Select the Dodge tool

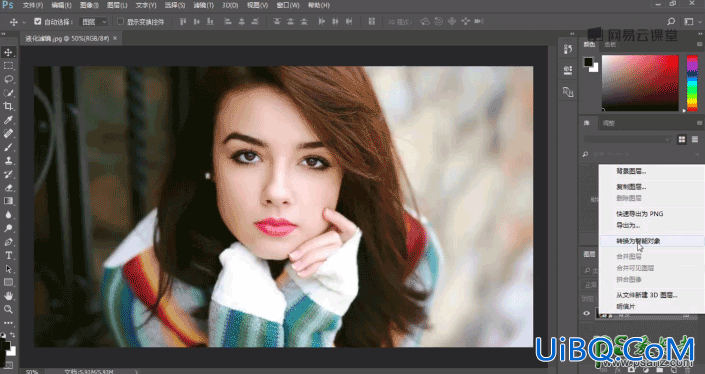[x=8, y=228]
